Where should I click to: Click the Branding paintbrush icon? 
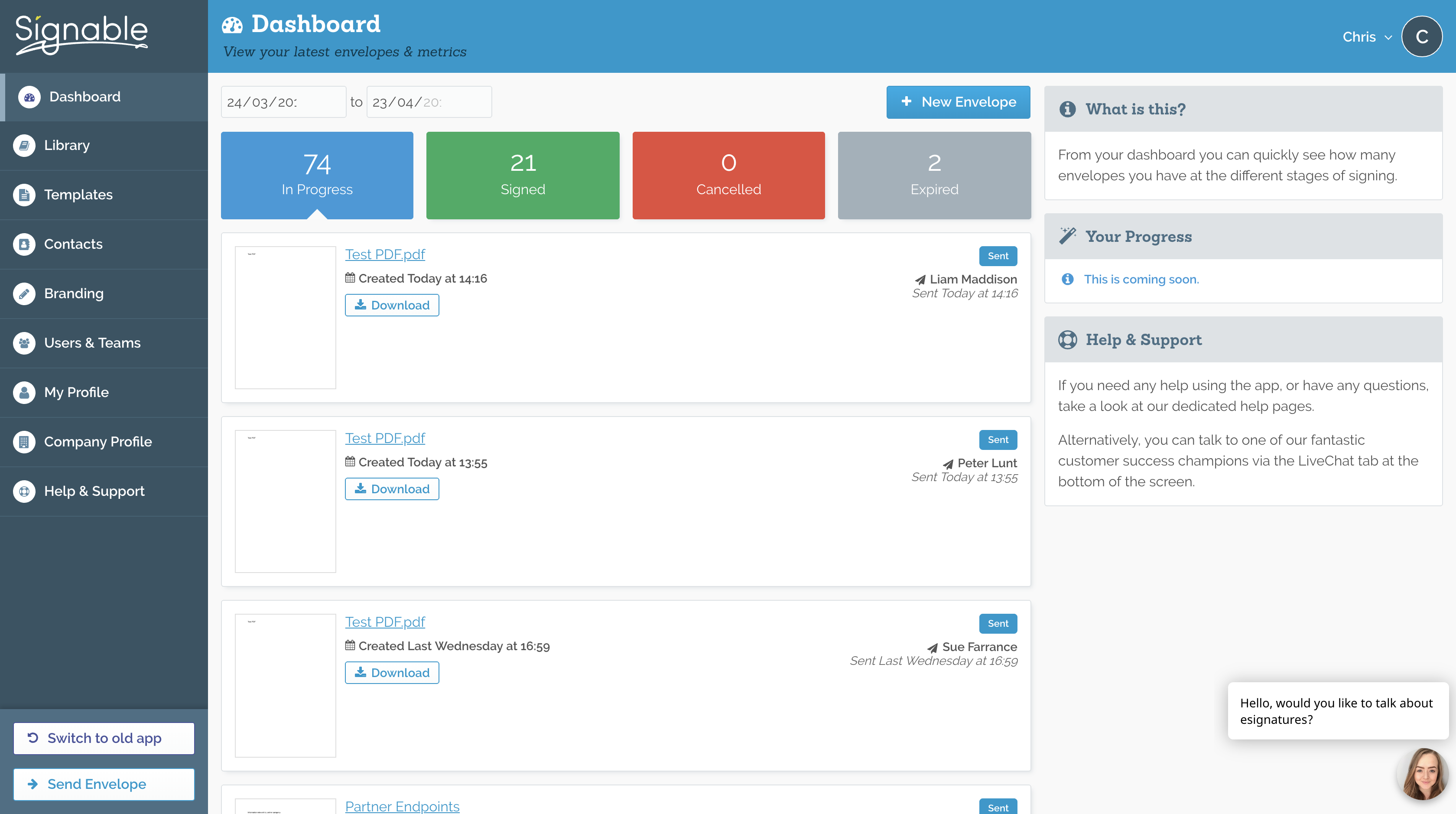[24, 293]
